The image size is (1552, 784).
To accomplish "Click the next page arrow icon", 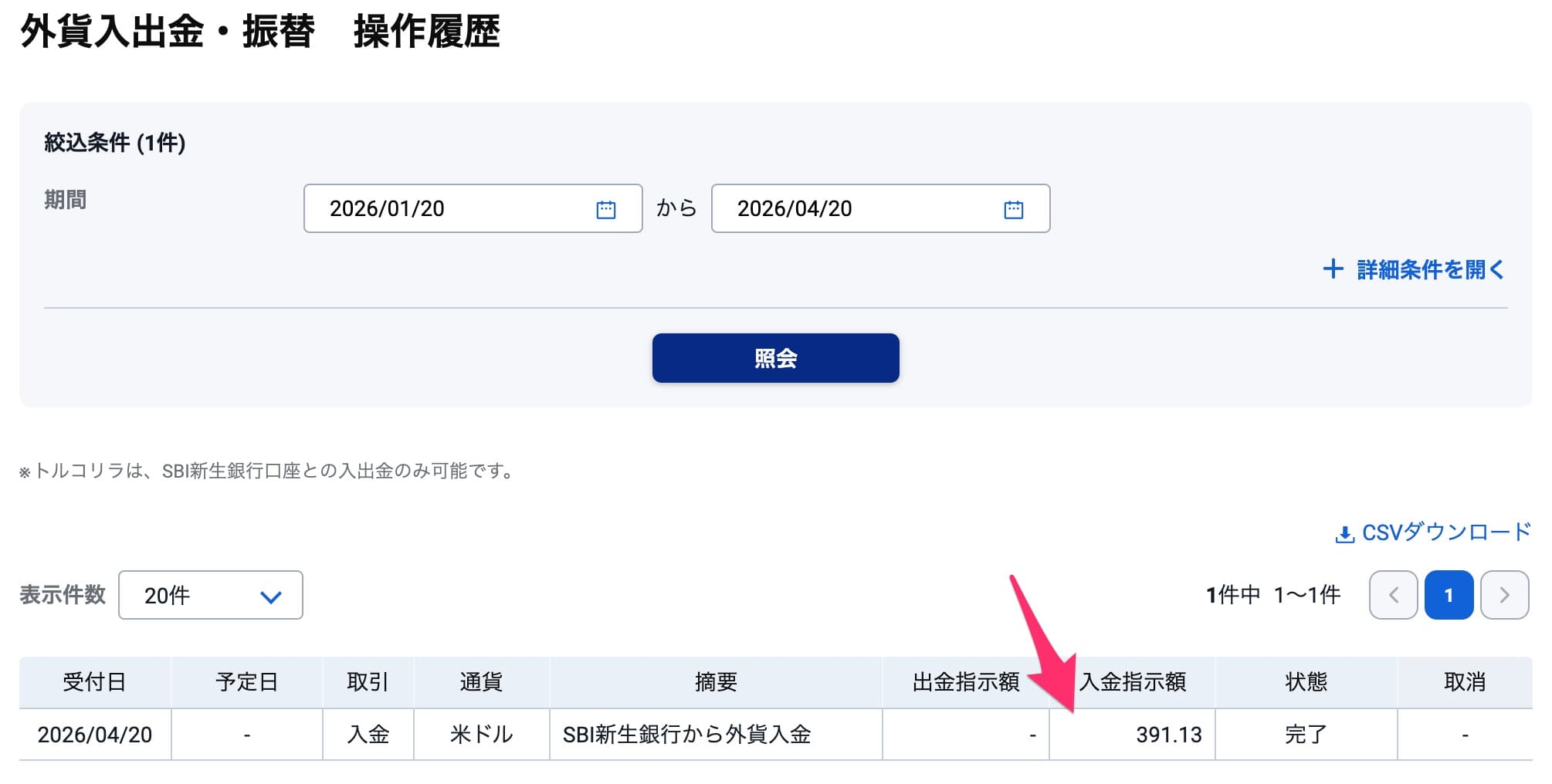I will 1504,595.
